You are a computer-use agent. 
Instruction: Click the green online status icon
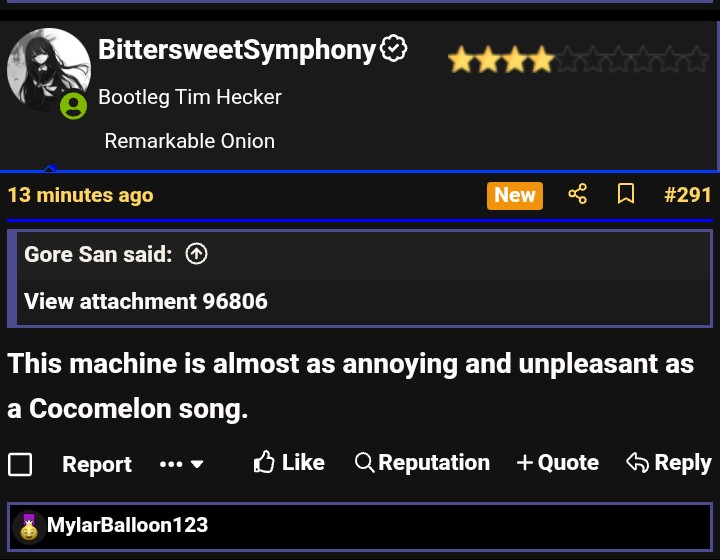(x=73, y=105)
